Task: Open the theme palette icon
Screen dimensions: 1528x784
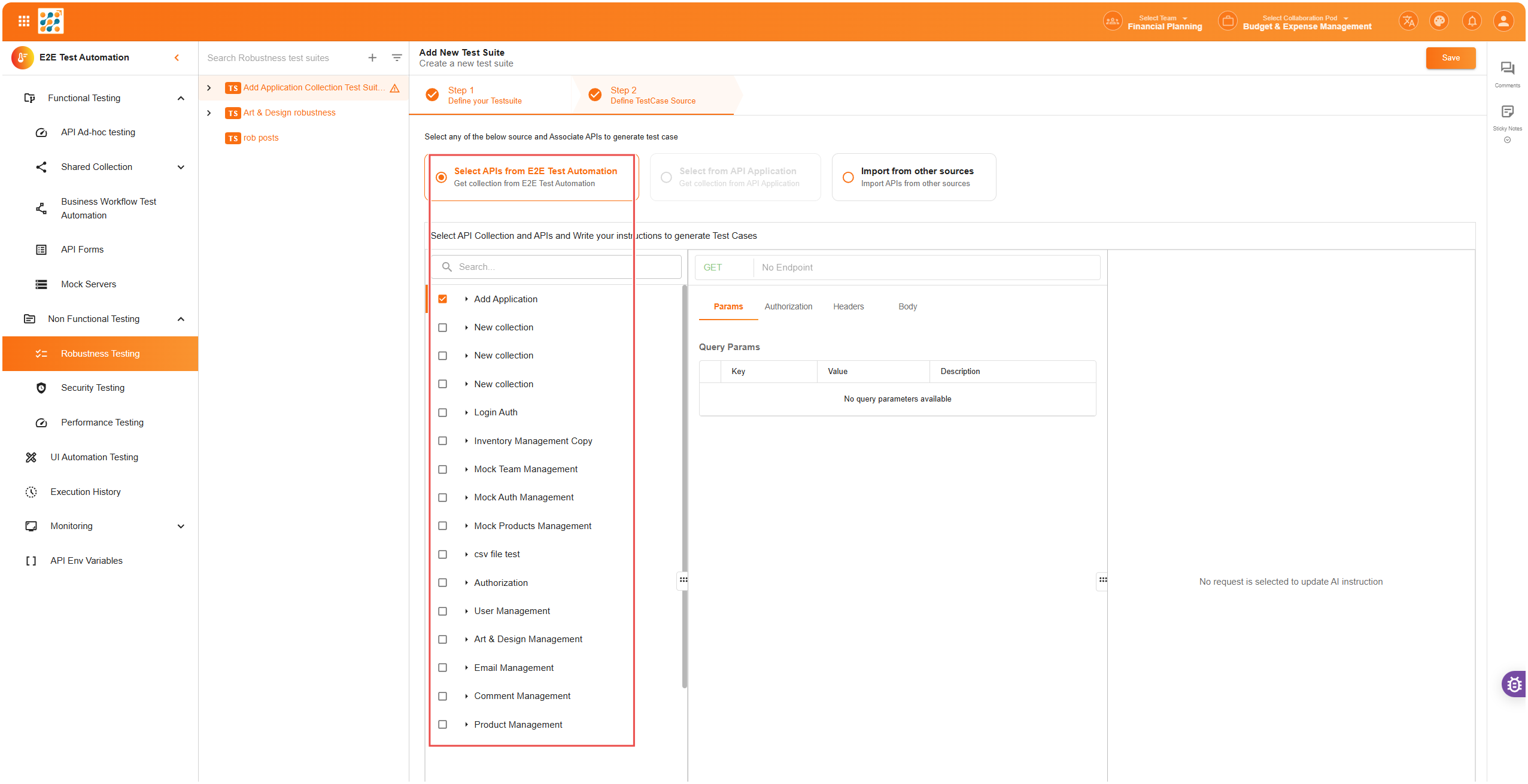Action: [1439, 22]
